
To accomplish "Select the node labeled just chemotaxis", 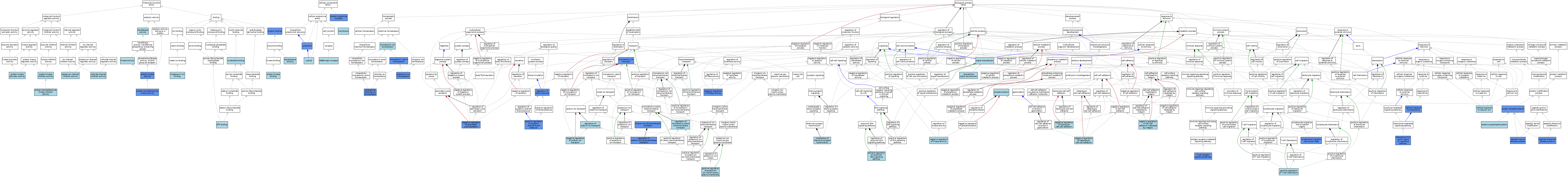I will pos(1378,60).
